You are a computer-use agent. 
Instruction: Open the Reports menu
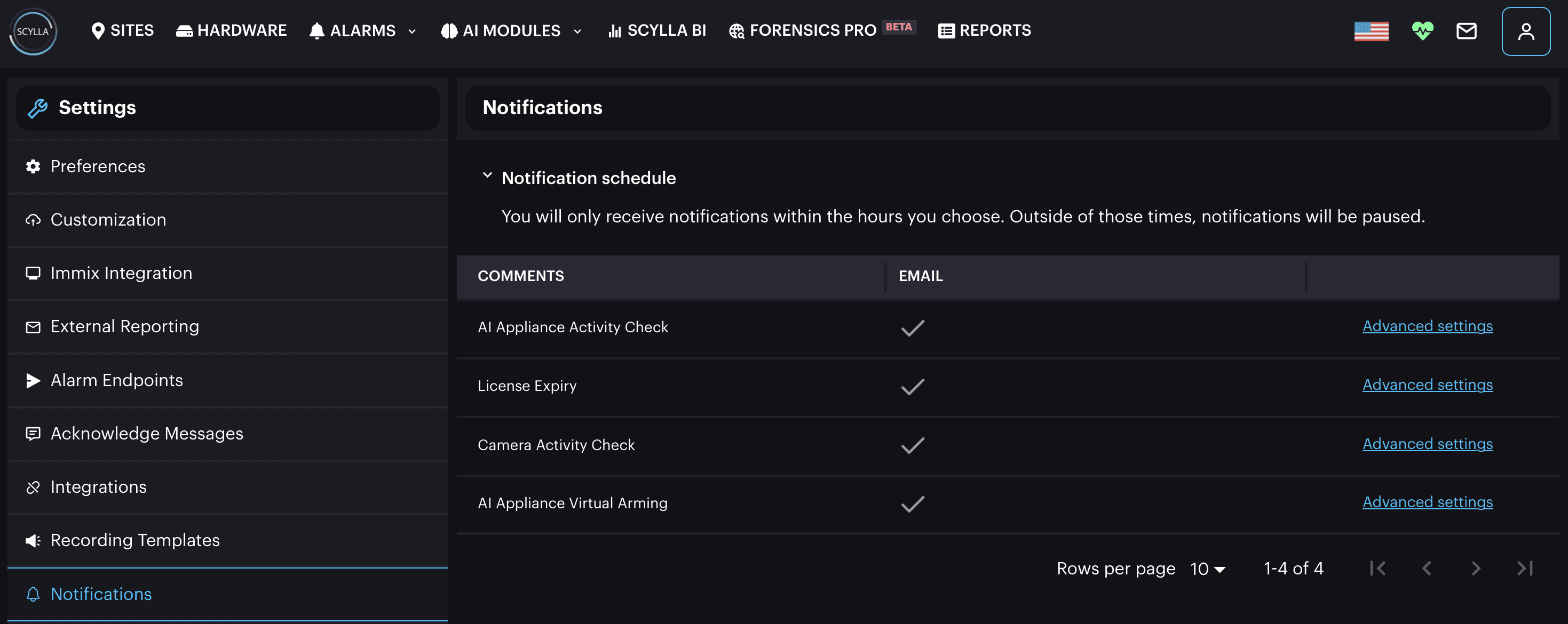point(984,30)
